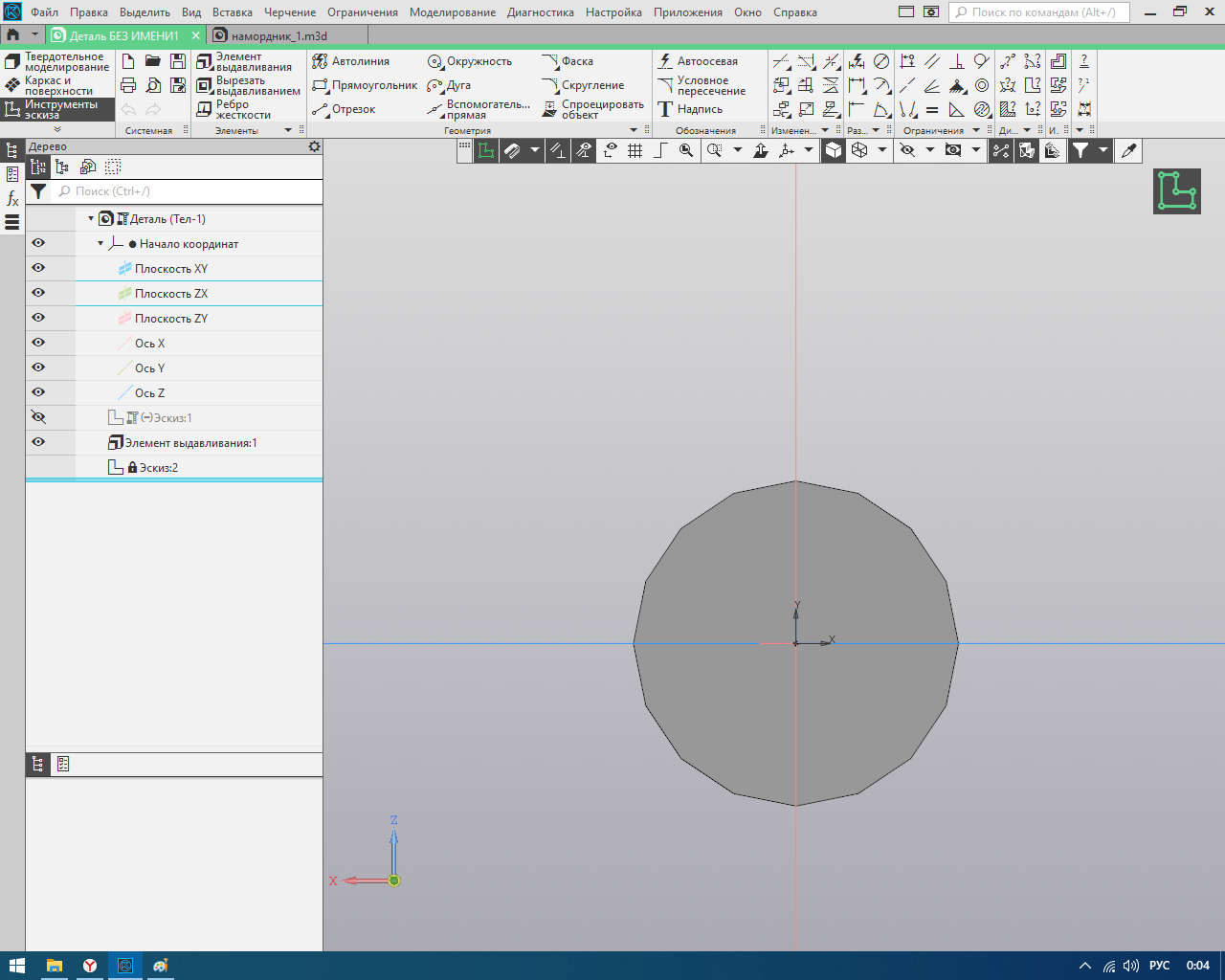The width and height of the screenshot is (1225, 980).
Task: Open the Файл menu
Action: 44,12
